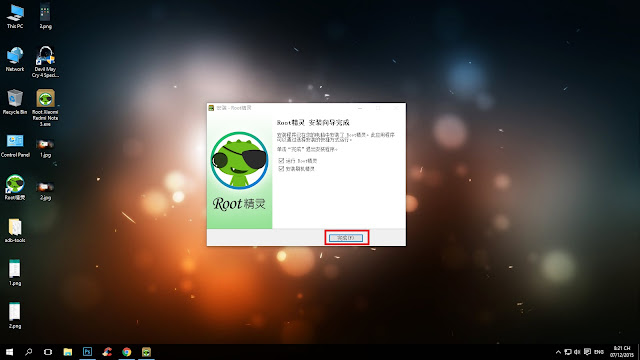Open network status tray icon

click(568, 352)
